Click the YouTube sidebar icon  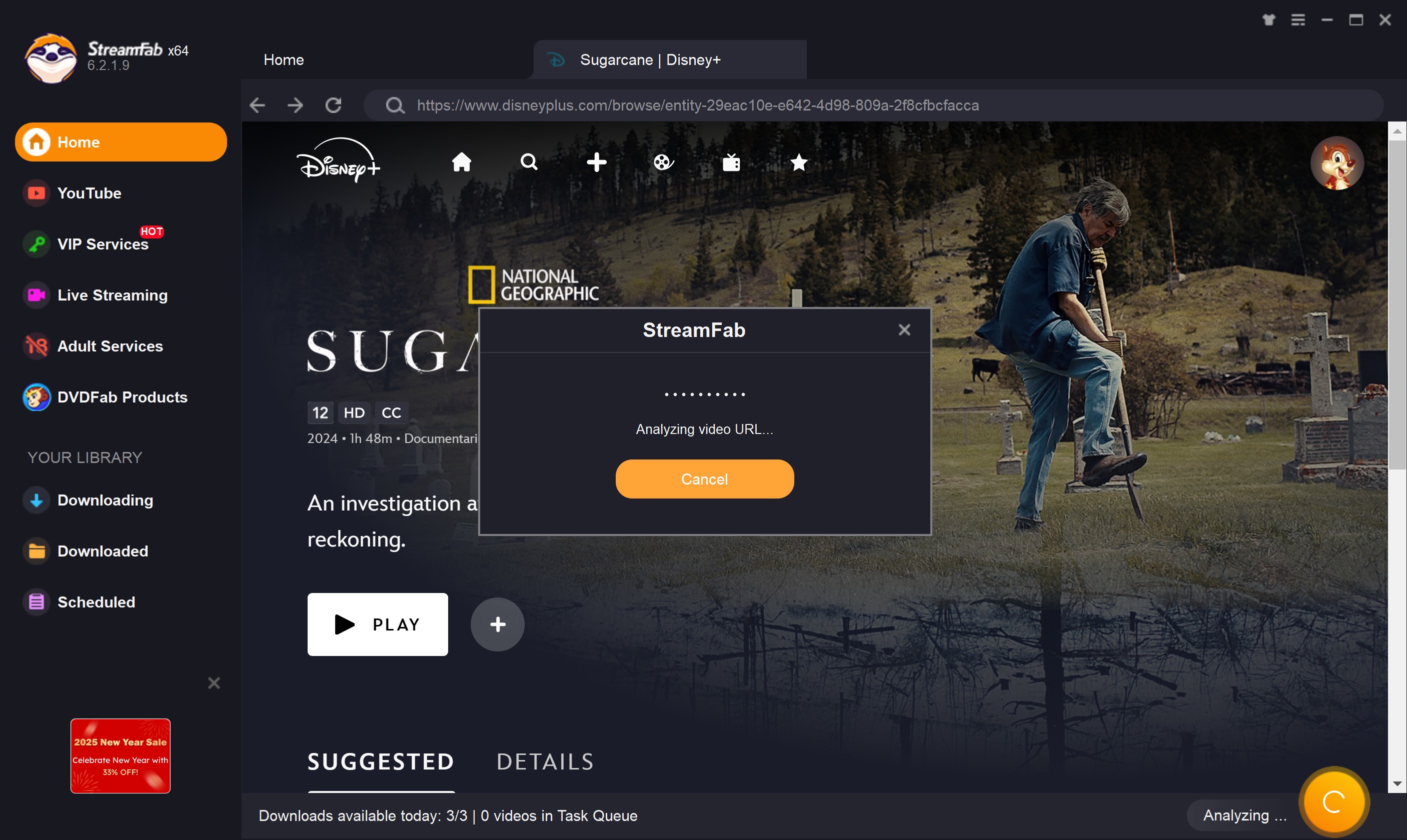click(36, 193)
